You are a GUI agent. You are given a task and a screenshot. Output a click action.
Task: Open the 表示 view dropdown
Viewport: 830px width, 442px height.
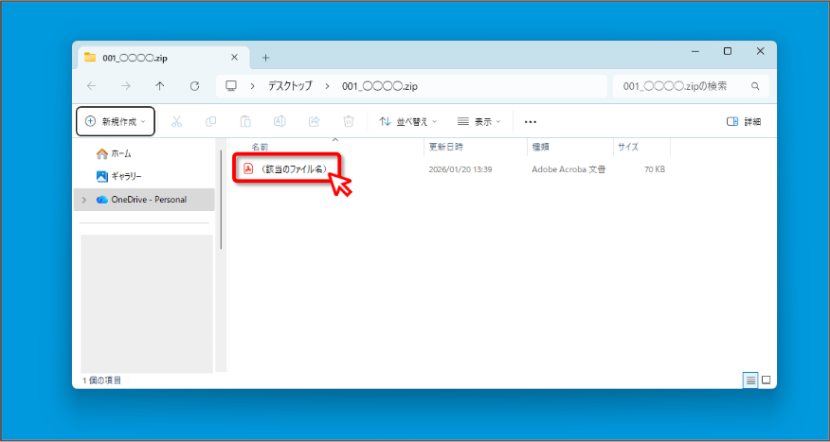point(479,121)
